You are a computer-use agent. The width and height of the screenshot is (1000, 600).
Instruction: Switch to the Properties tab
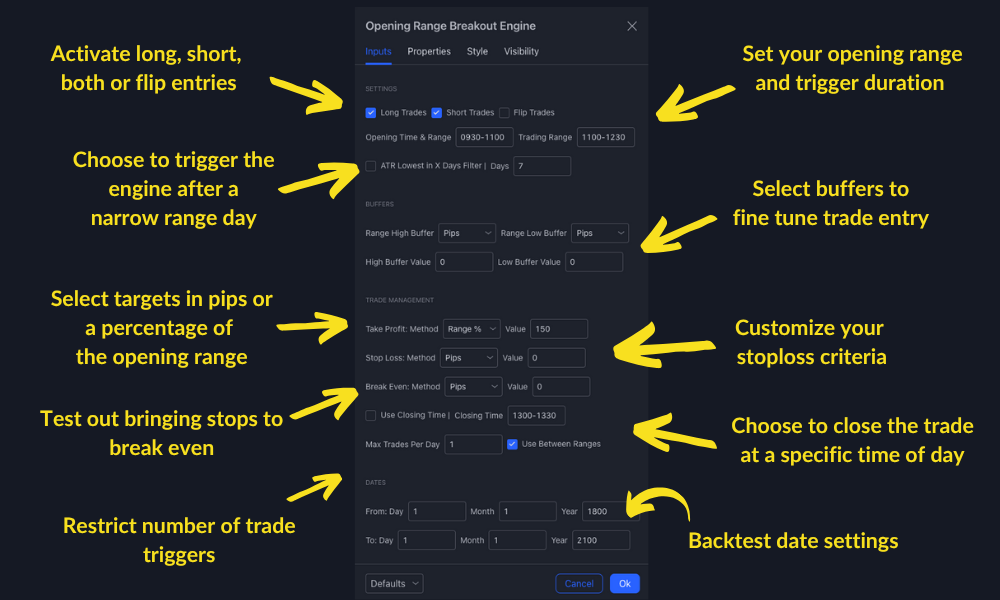[429, 51]
